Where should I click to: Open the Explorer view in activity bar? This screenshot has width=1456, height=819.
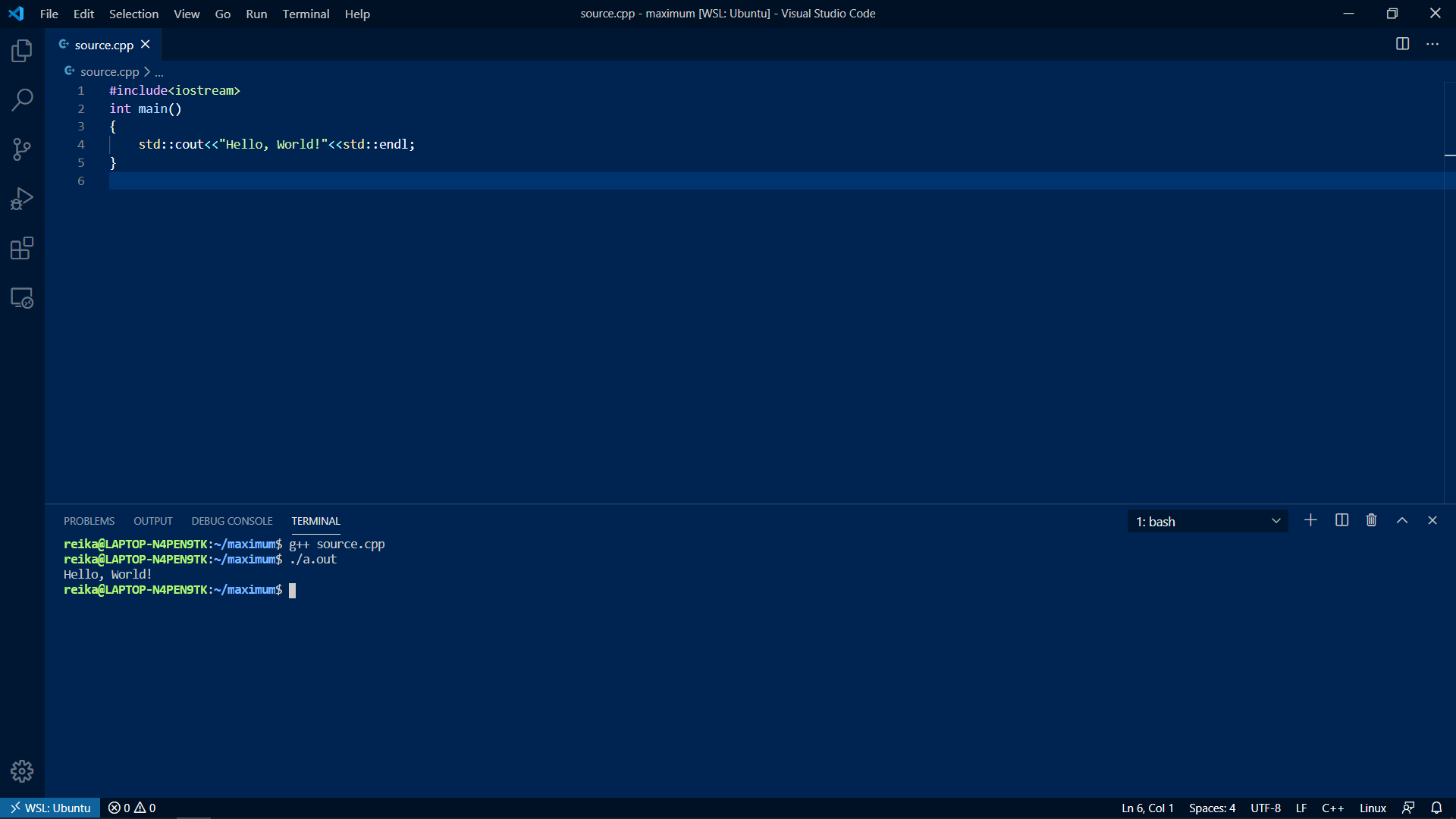[22, 51]
